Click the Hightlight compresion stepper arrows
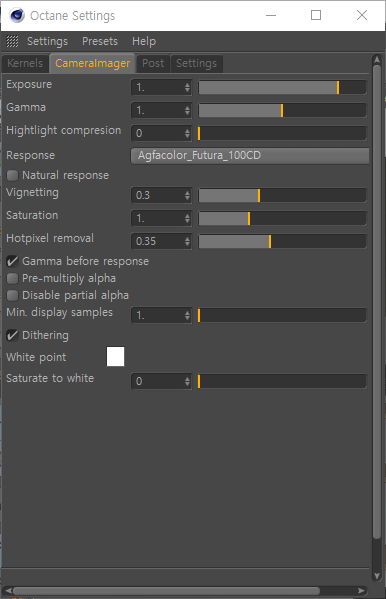 point(187,133)
